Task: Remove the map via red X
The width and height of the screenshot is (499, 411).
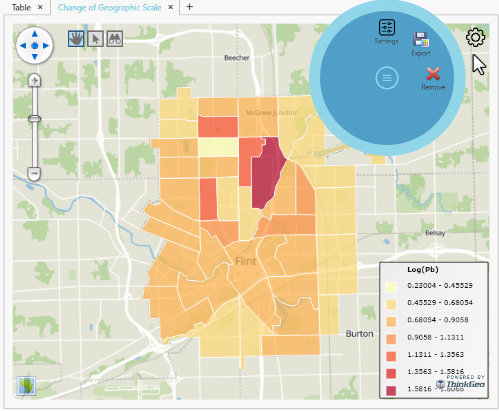Action: (433, 79)
